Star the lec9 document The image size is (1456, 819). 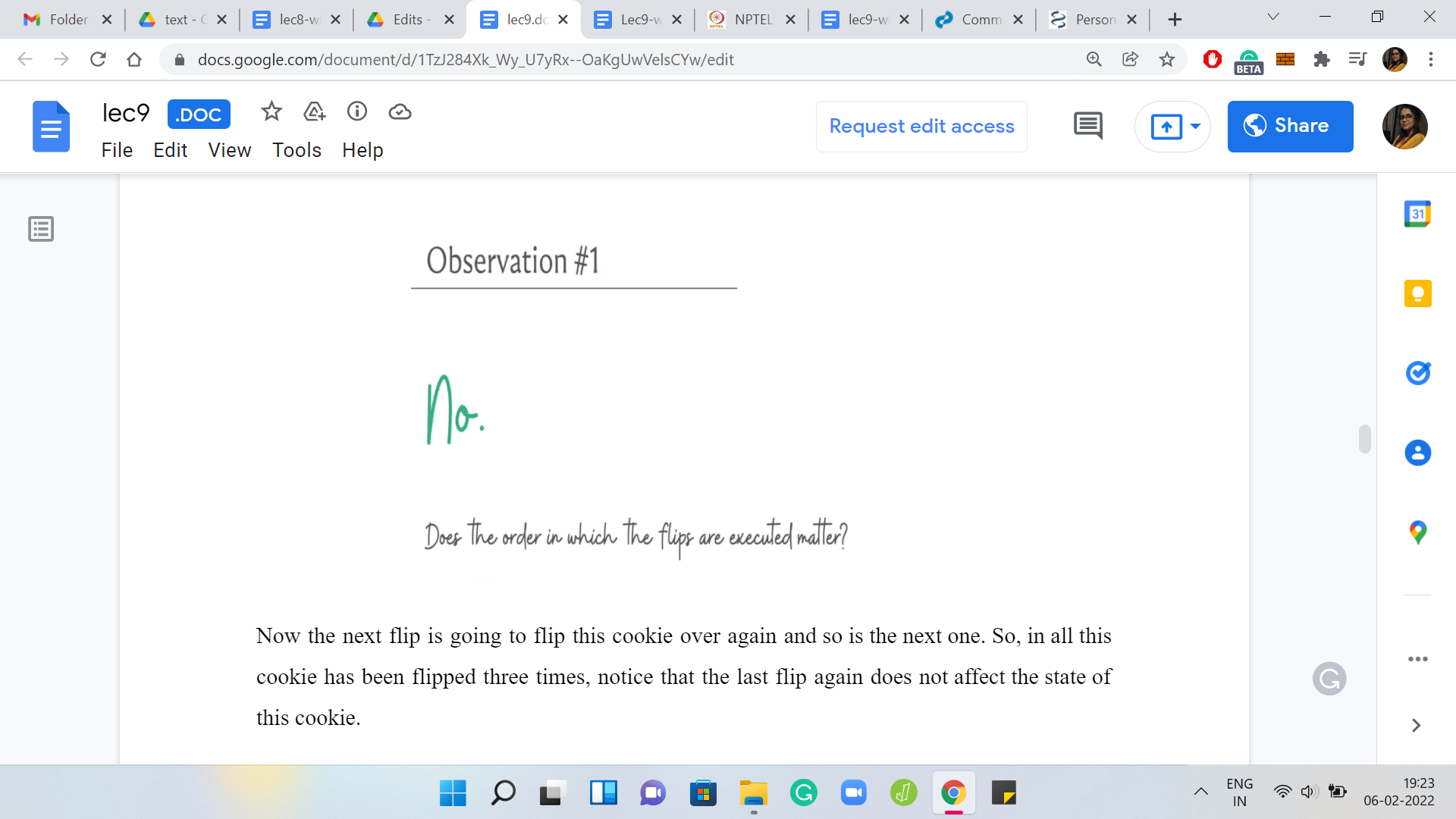[271, 112]
